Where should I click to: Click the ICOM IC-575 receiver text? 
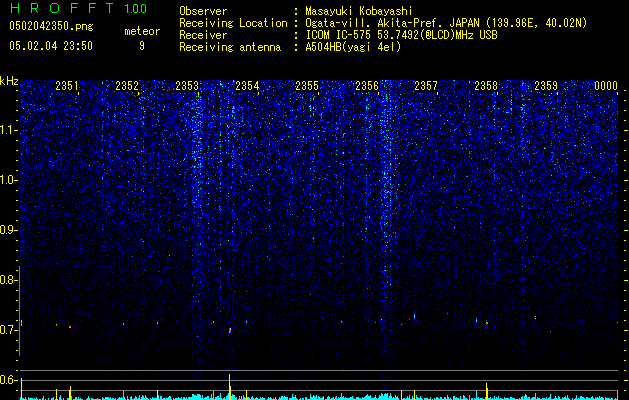(402, 35)
